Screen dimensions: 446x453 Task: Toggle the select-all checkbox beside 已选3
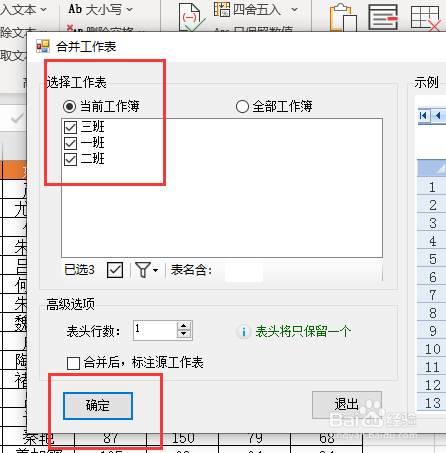click(115, 270)
